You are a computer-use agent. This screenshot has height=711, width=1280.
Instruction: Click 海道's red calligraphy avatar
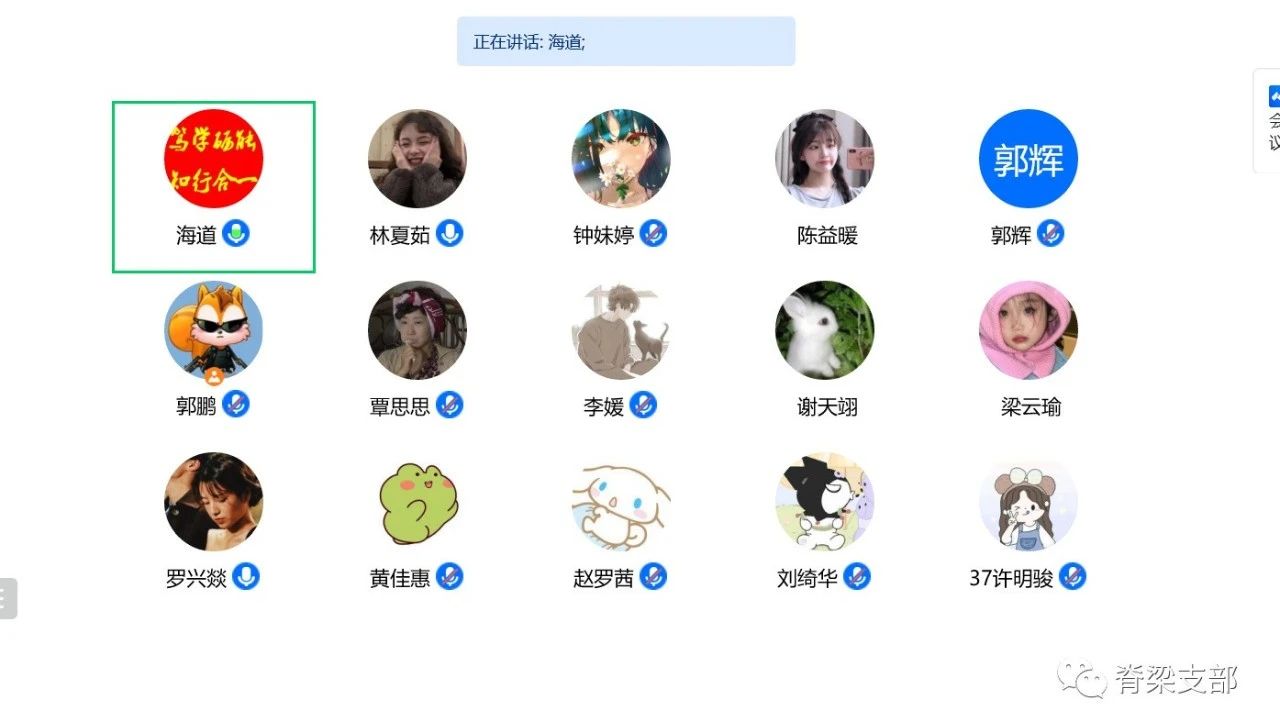tap(213, 158)
